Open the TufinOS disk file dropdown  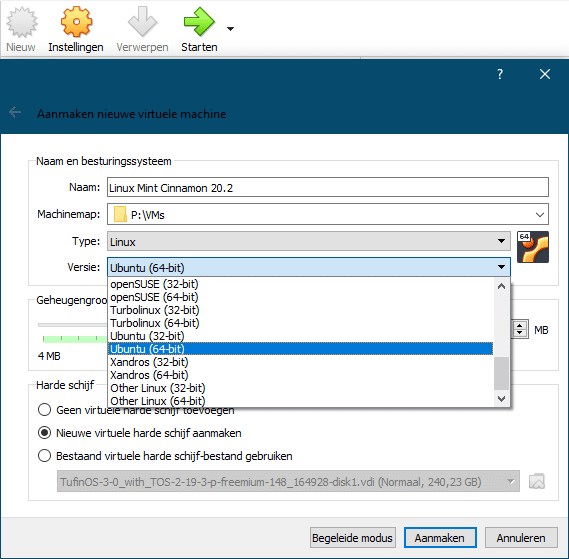(288, 482)
